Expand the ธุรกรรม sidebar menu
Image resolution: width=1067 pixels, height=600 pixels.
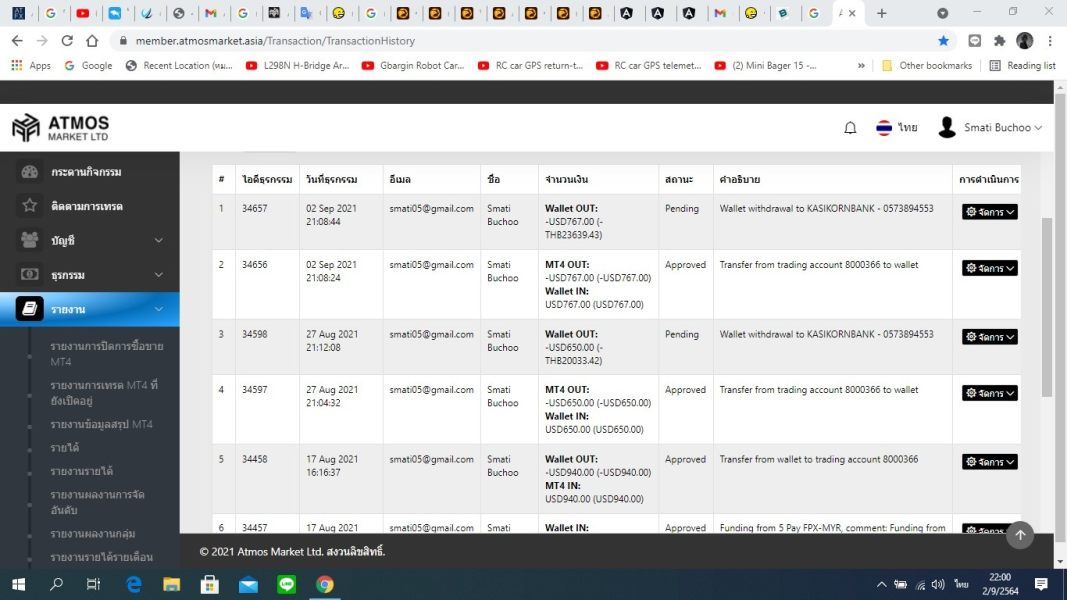click(90, 275)
